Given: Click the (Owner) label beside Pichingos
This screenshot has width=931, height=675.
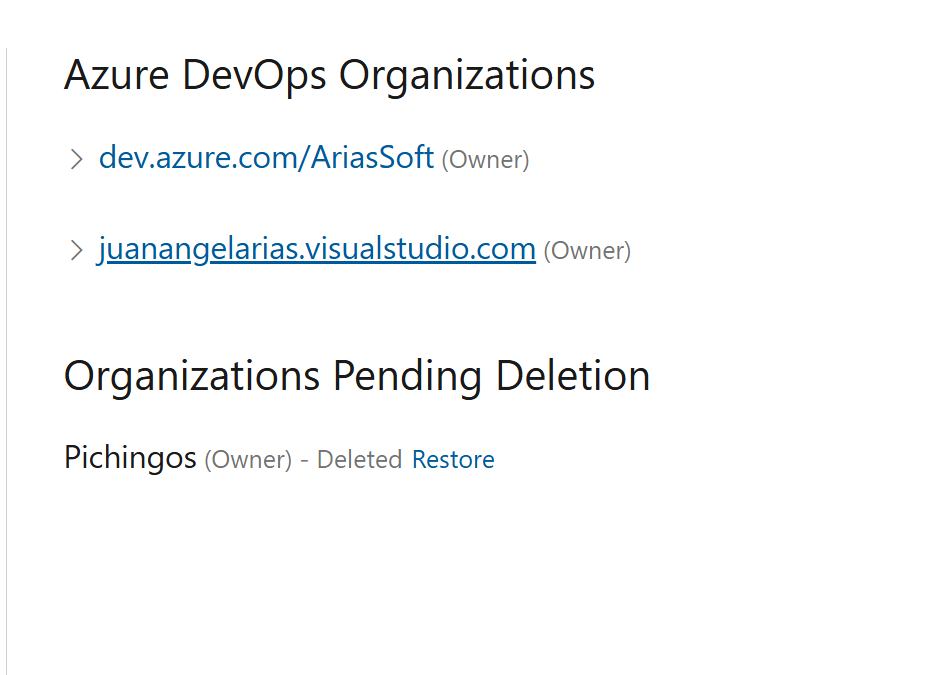Looking at the screenshot, I should (248, 460).
